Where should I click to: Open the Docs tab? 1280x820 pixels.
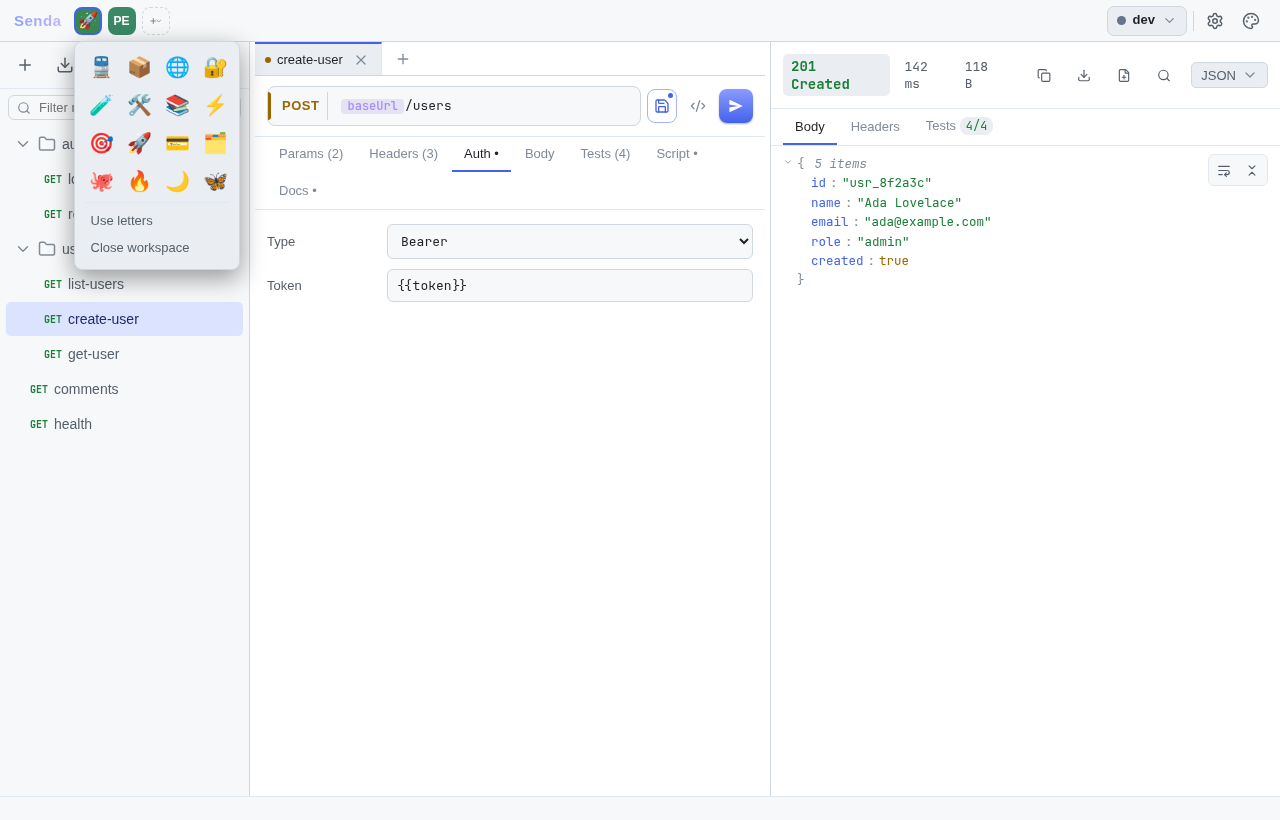tap(298, 191)
